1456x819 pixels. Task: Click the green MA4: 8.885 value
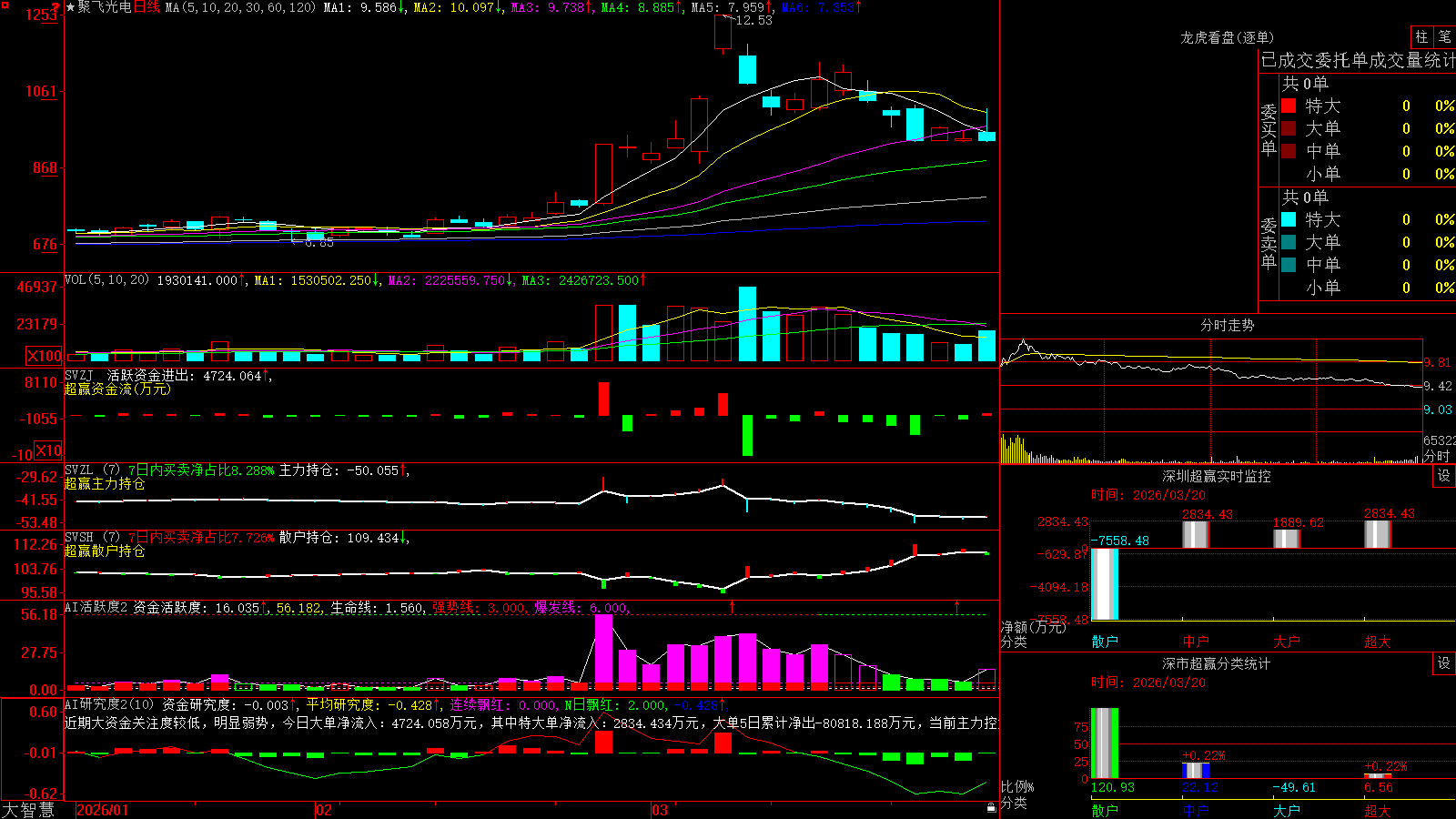[x=638, y=7]
